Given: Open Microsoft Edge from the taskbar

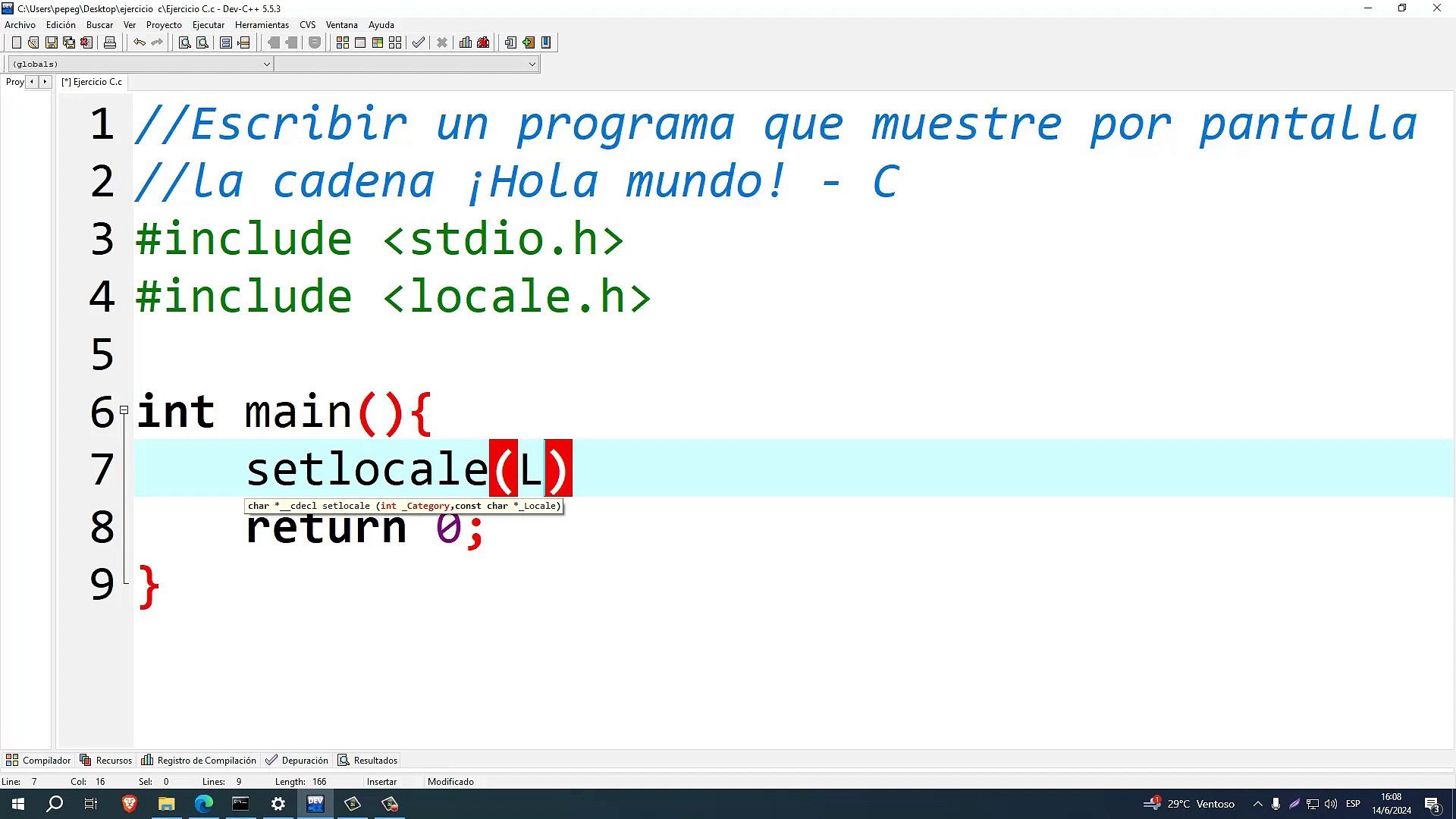Looking at the screenshot, I should [203, 804].
